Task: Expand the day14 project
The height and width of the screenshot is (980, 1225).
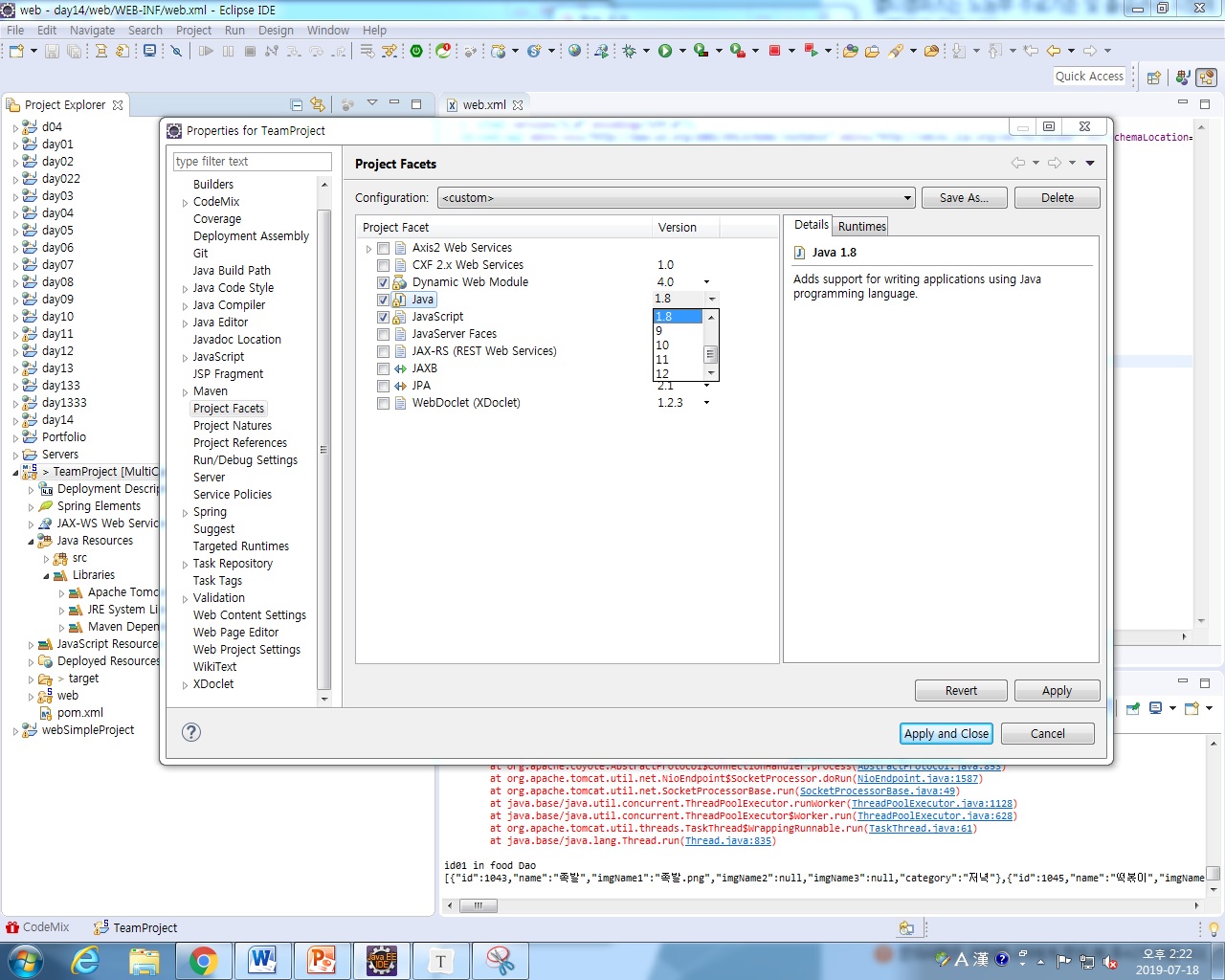Action: [x=15, y=420]
